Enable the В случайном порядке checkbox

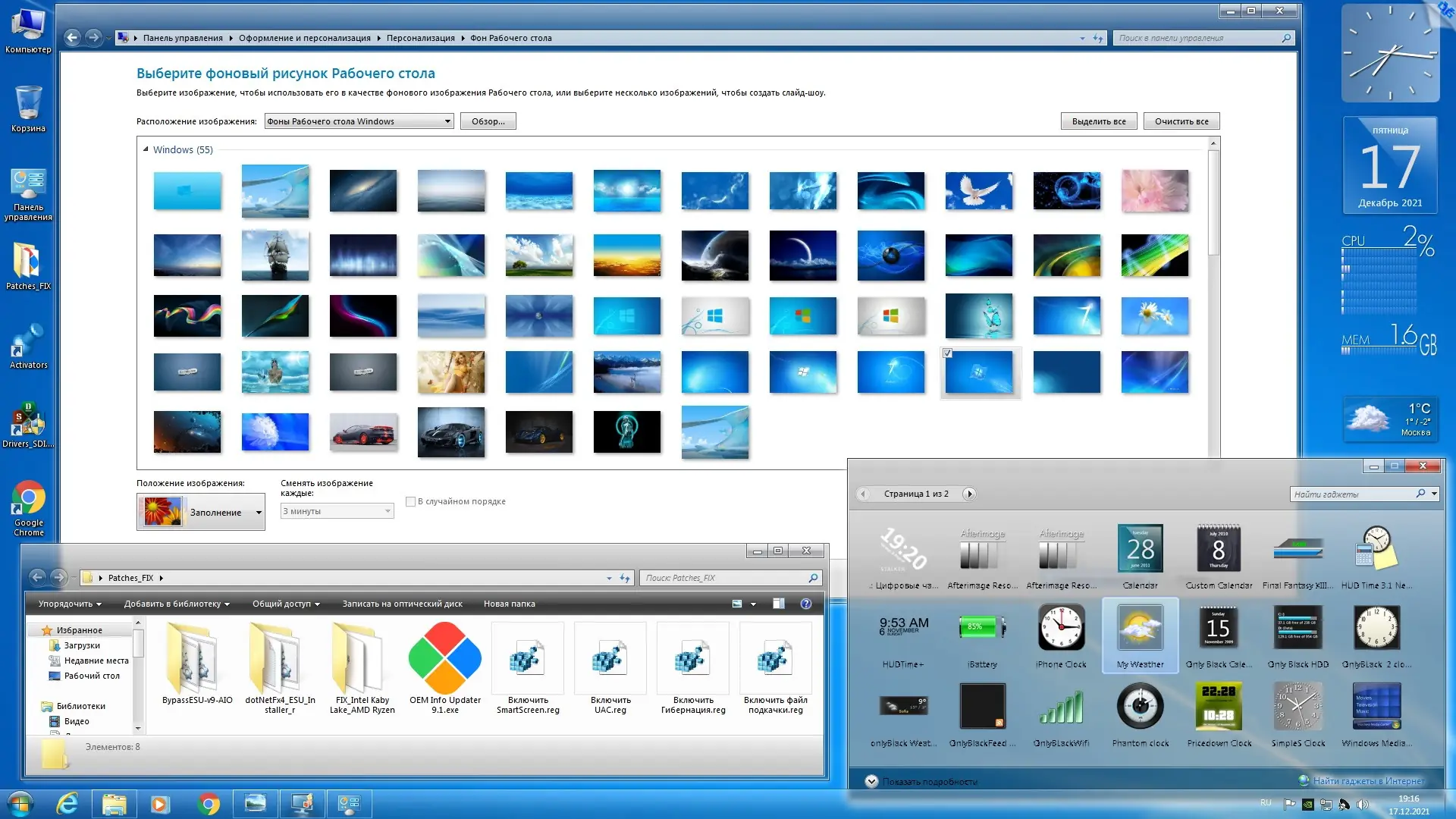(412, 501)
